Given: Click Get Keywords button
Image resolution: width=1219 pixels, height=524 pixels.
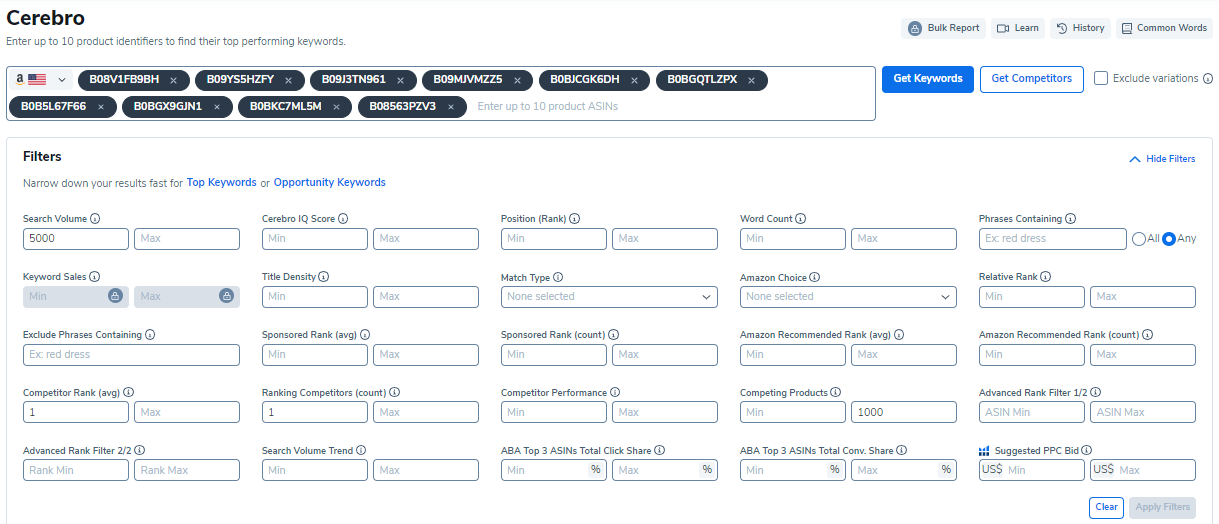Looking at the screenshot, I should 928,79.
